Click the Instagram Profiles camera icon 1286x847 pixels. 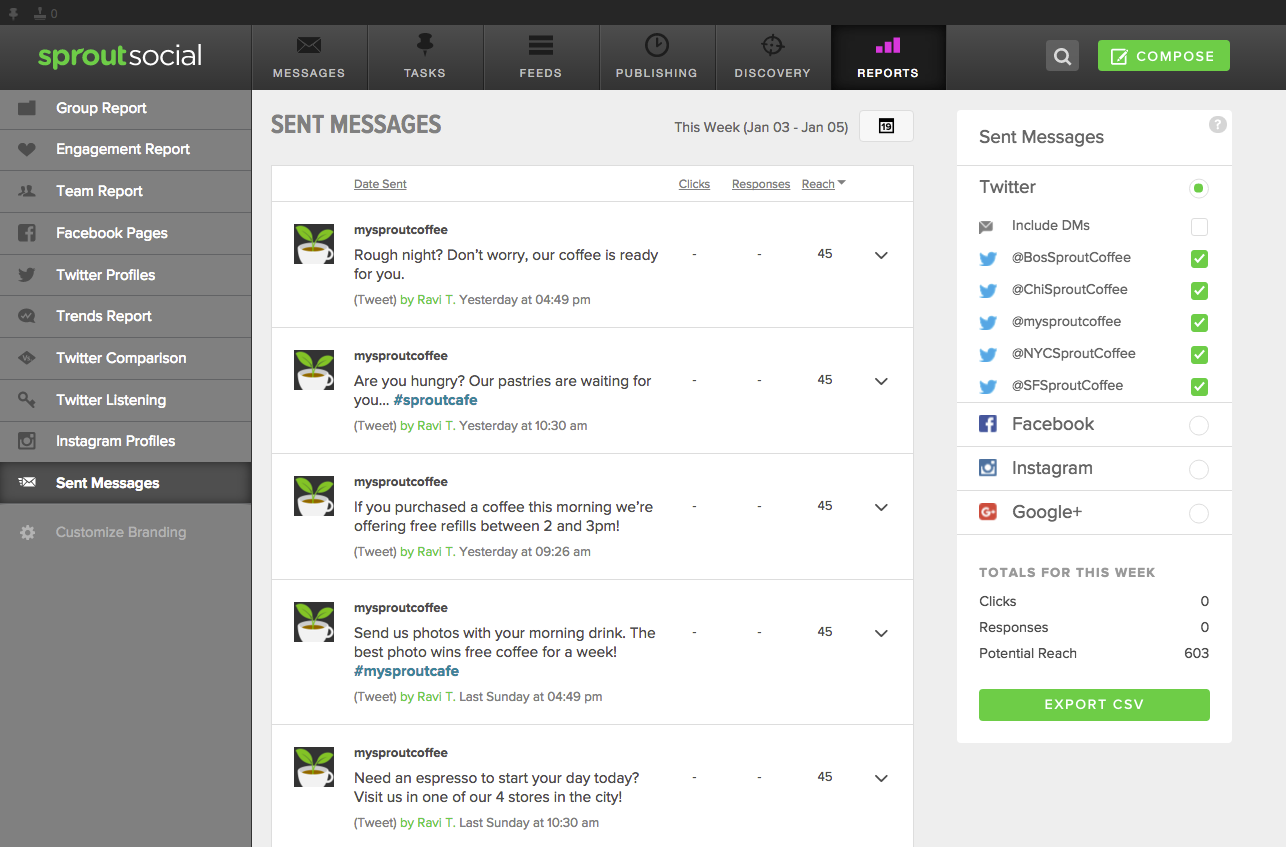[27, 441]
